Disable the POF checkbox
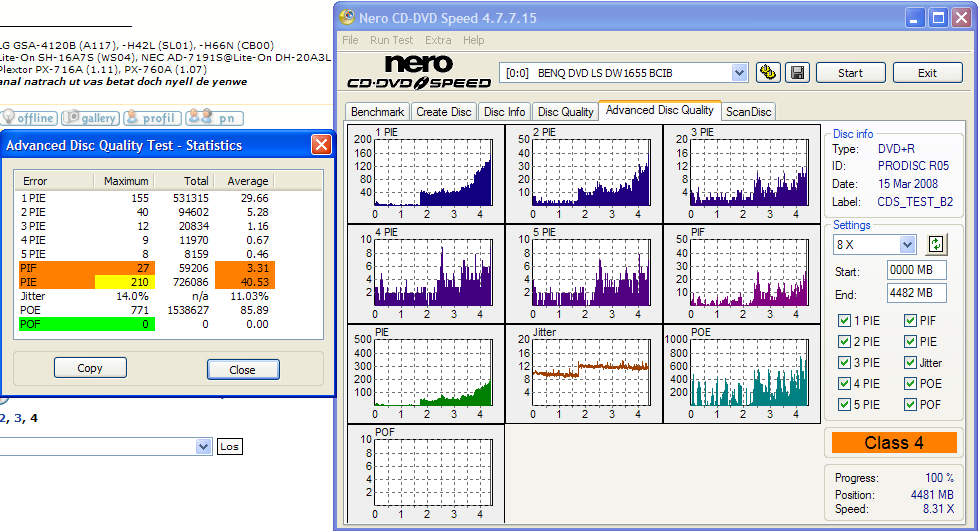The image size is (978, 531). coord(911,405)
